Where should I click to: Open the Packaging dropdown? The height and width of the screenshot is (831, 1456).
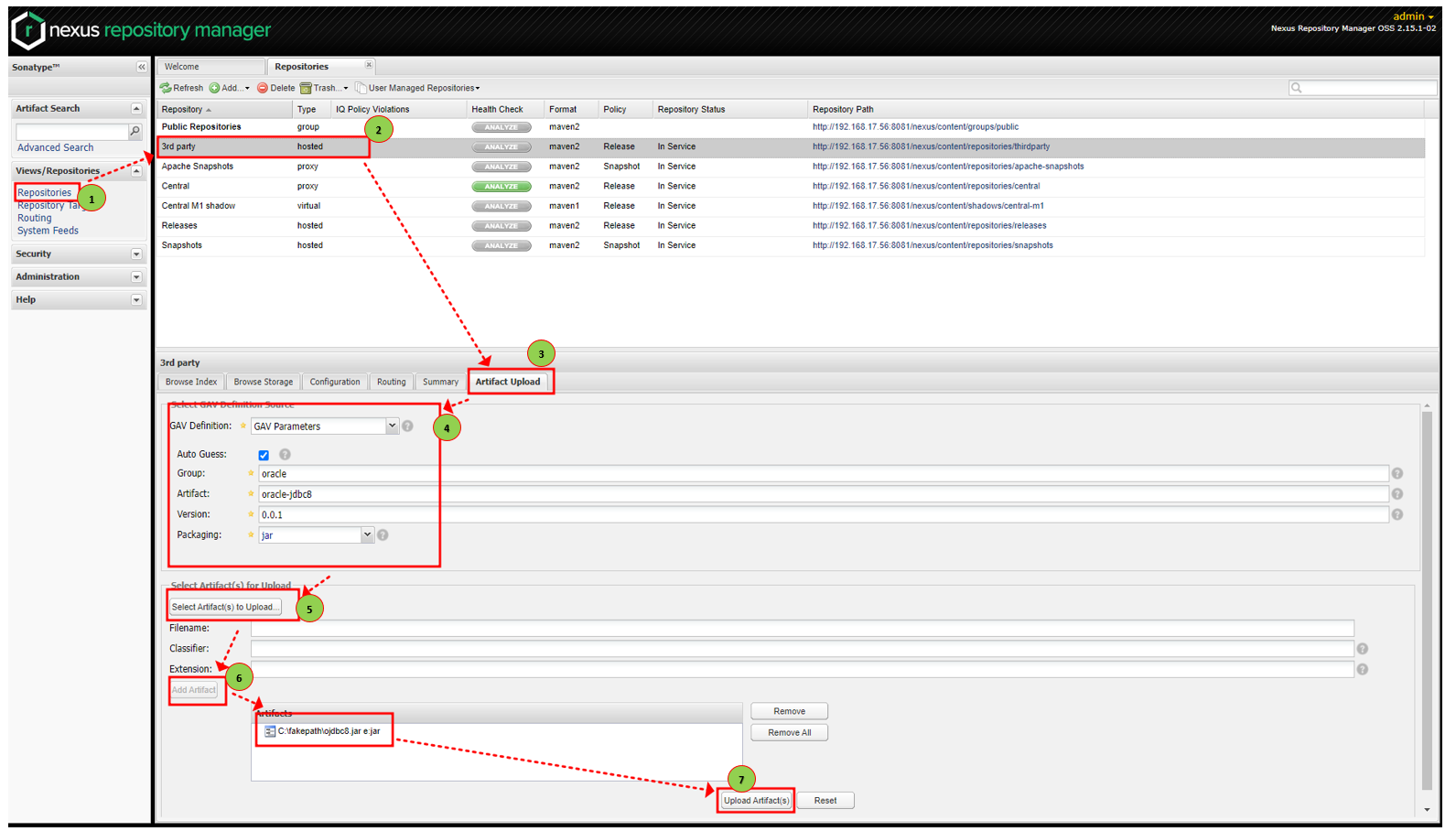pos(367,535)
